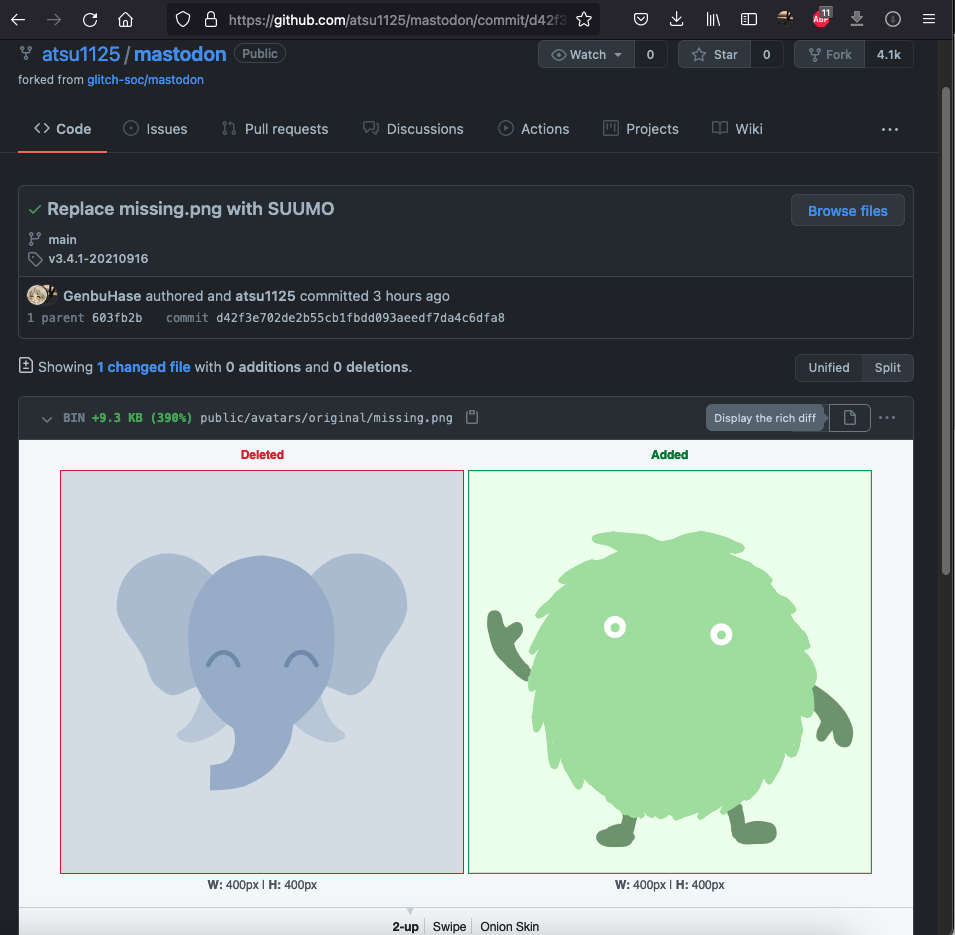Click the Browse files button

(x=847, y=211)
